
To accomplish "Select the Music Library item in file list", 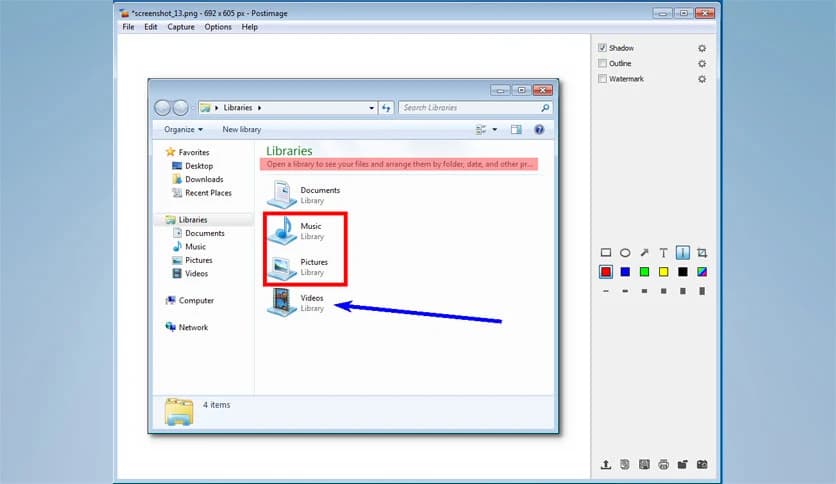I will [296, 231].
